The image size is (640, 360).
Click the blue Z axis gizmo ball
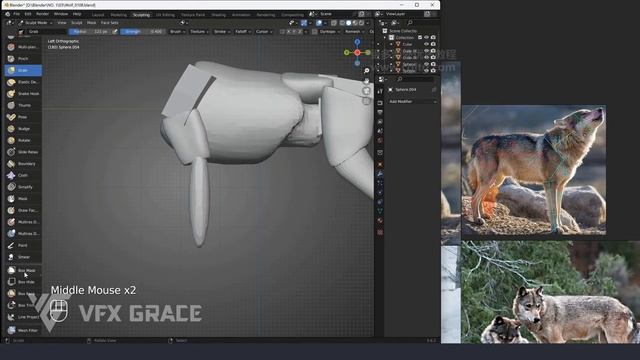[358, 42]
